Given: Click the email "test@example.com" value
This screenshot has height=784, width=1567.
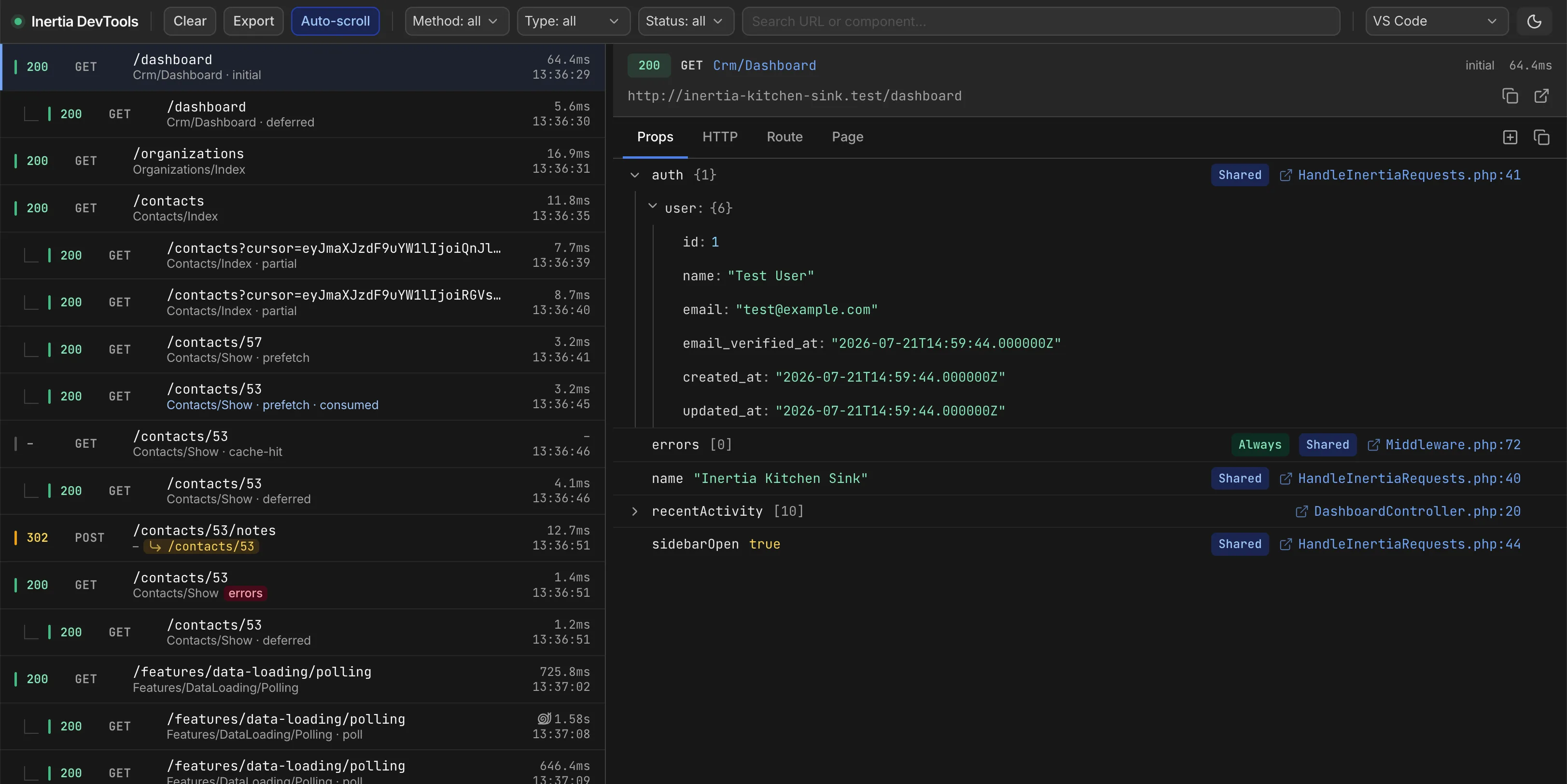Looking at the screenshot, I should (807, 309).
